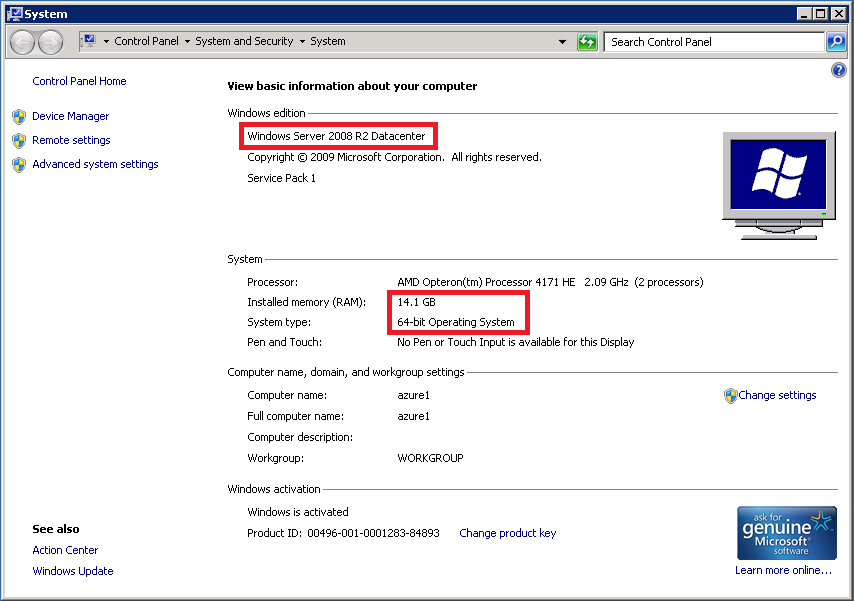Screen dimensions: 854x601
Task: Click the AMD Opteron processor value
Action: 550,282
